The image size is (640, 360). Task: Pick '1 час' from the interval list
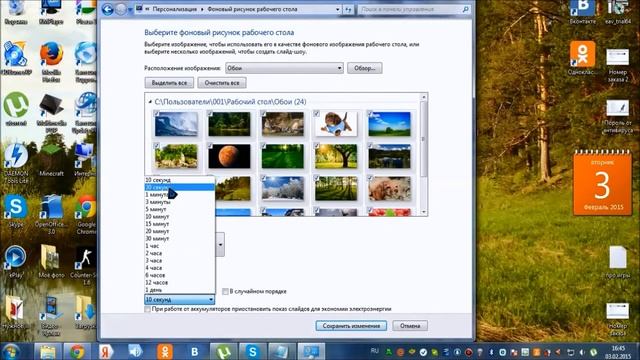pyautogui.click(x=180, y=246)
